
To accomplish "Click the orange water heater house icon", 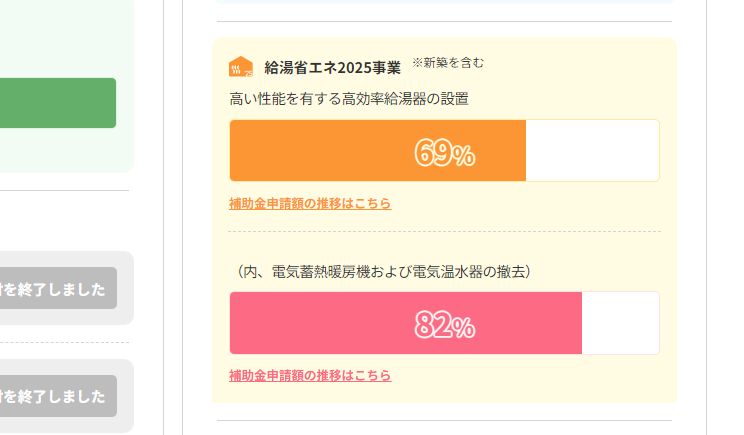I will 240,67.
